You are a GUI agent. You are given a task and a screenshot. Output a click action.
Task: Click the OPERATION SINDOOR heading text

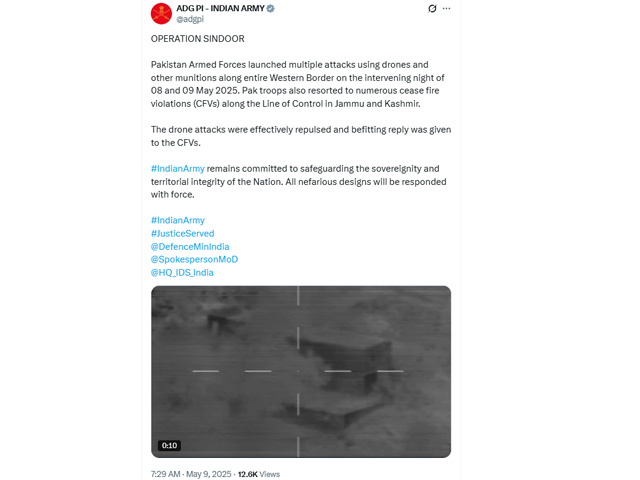point(198,39)
